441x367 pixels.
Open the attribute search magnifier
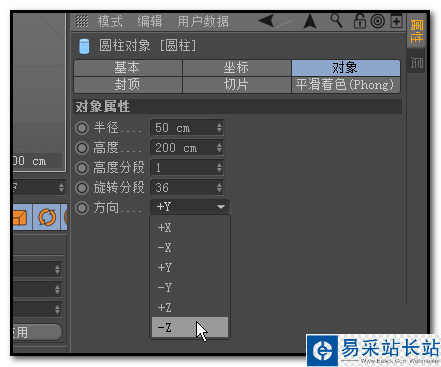click(336, 21)
